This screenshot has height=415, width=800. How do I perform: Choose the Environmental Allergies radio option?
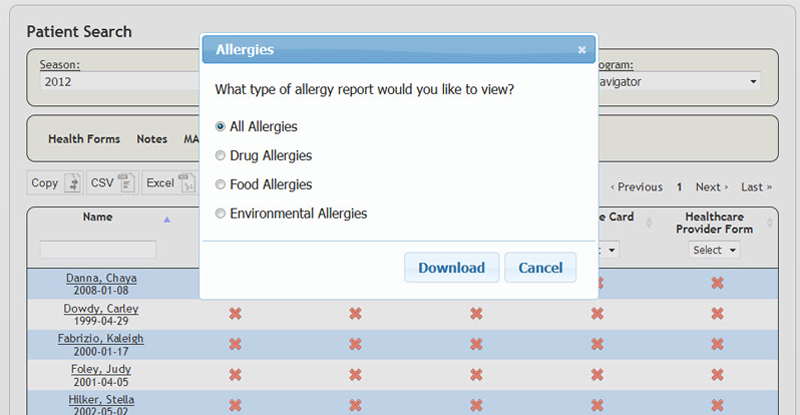(221, 214)
